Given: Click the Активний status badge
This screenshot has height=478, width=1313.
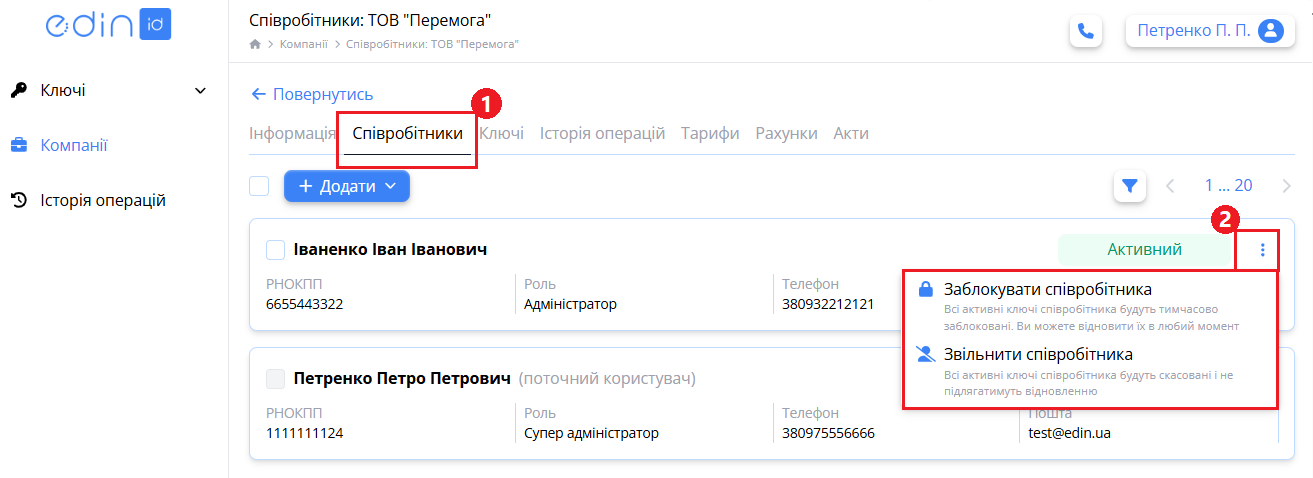Looking at the screenshot, I should click(x=1145, y=250).
